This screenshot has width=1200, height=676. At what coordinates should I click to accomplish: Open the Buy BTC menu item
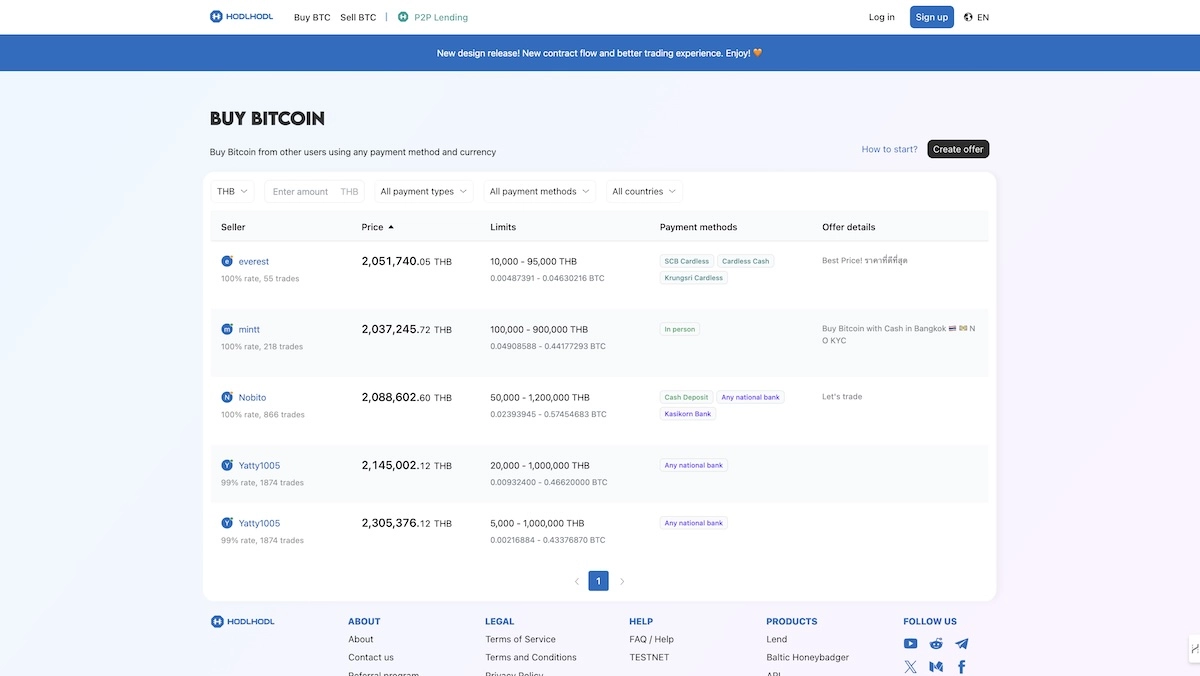coord(312,17)
